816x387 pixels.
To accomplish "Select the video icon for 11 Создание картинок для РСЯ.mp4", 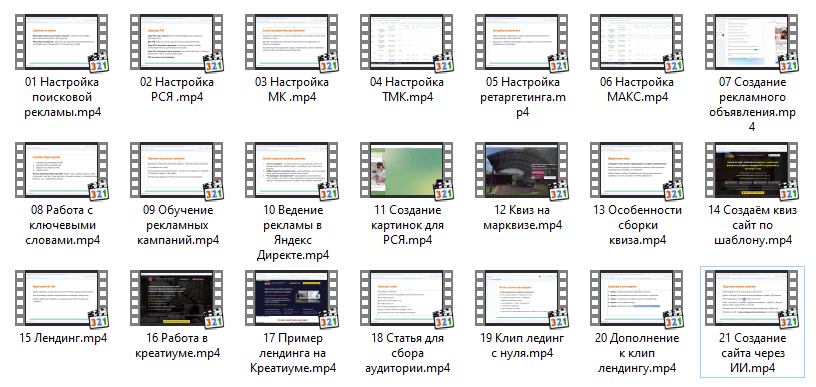I will click(x=408, y=171).
